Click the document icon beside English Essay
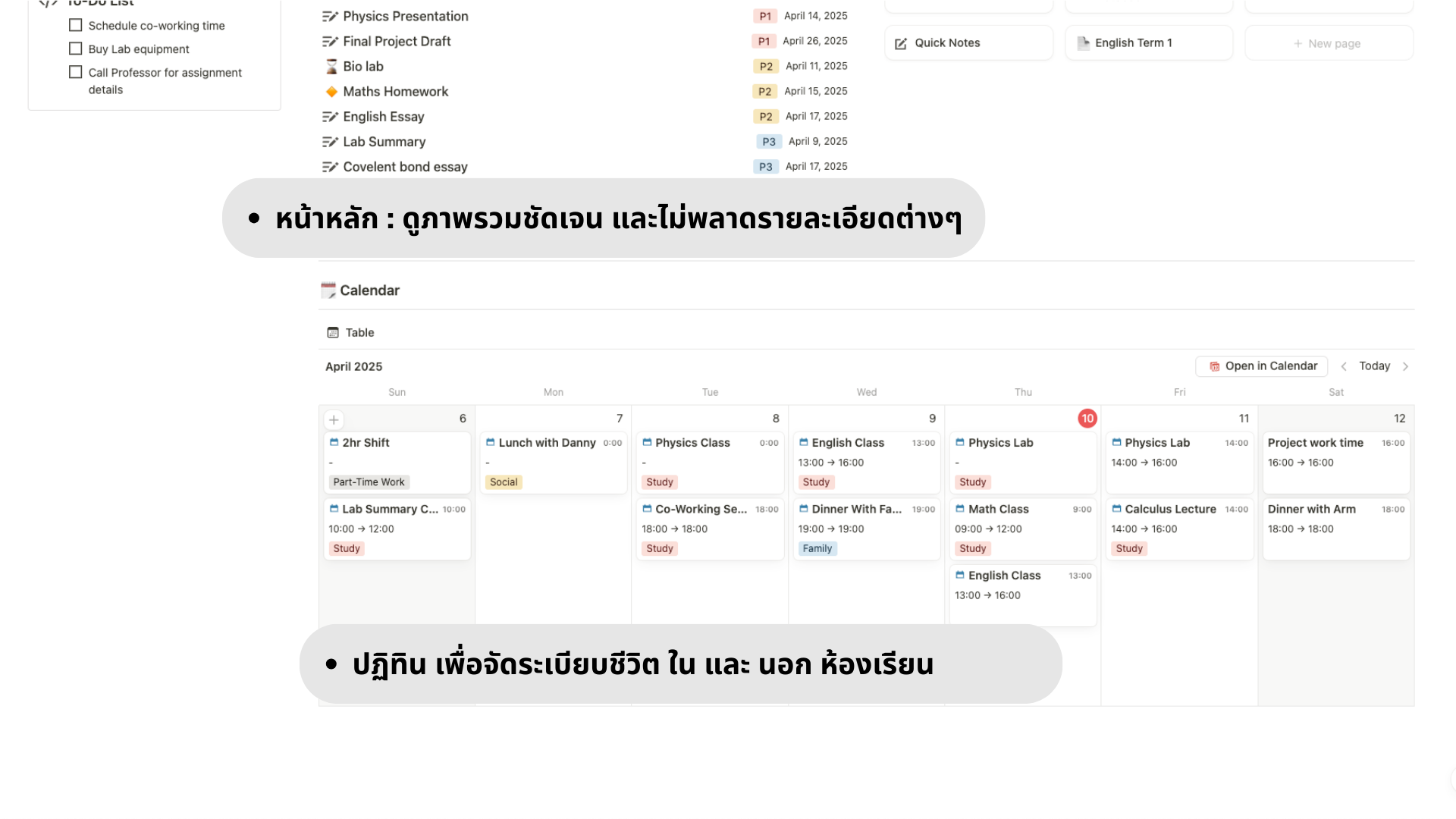This screenshot has height=819, width=1456. pyautogui.click(x=329, y=116)
